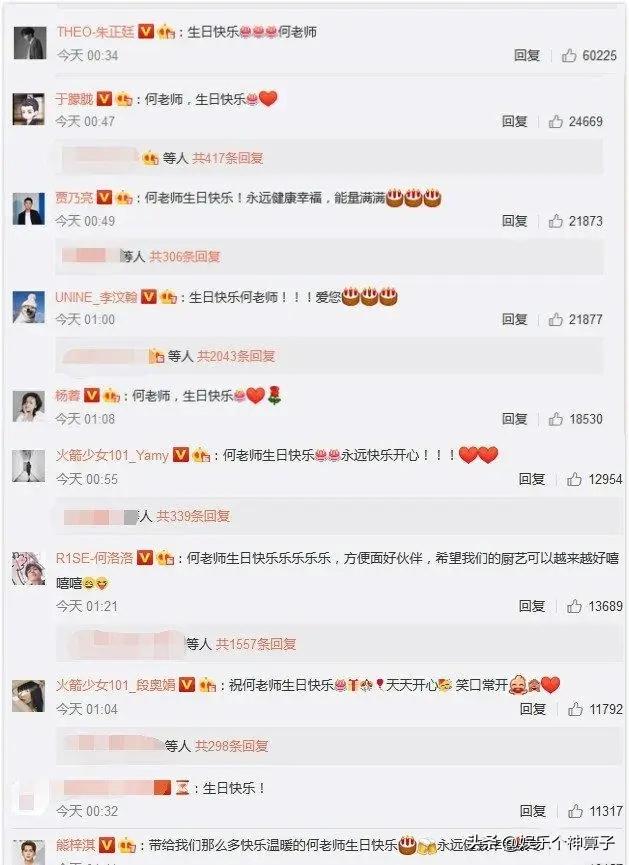Click thumbs-up on 于朦胧's comment
This screenshot has height=865, width=629.
555,121
